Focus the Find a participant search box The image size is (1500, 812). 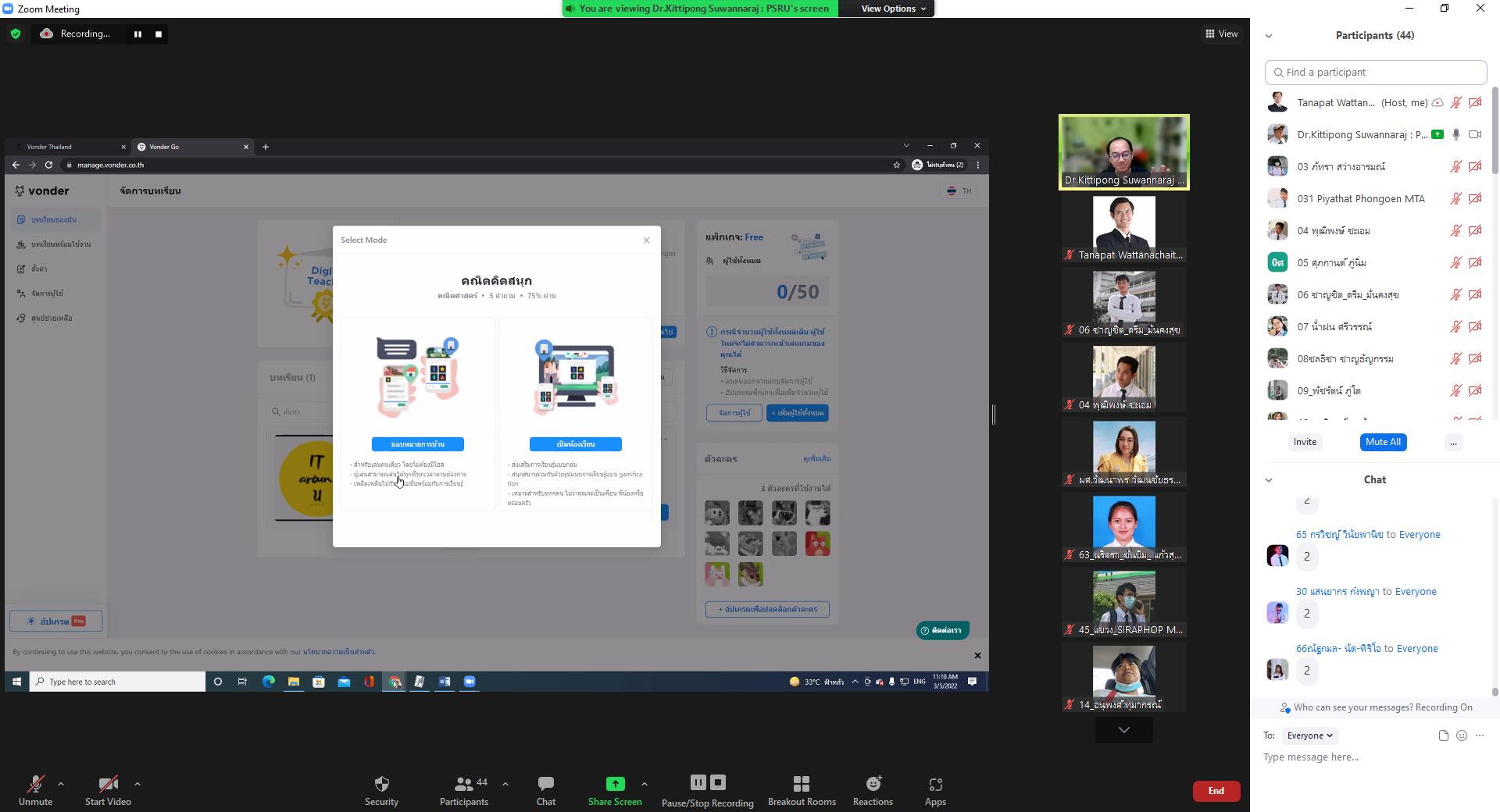1375,72
